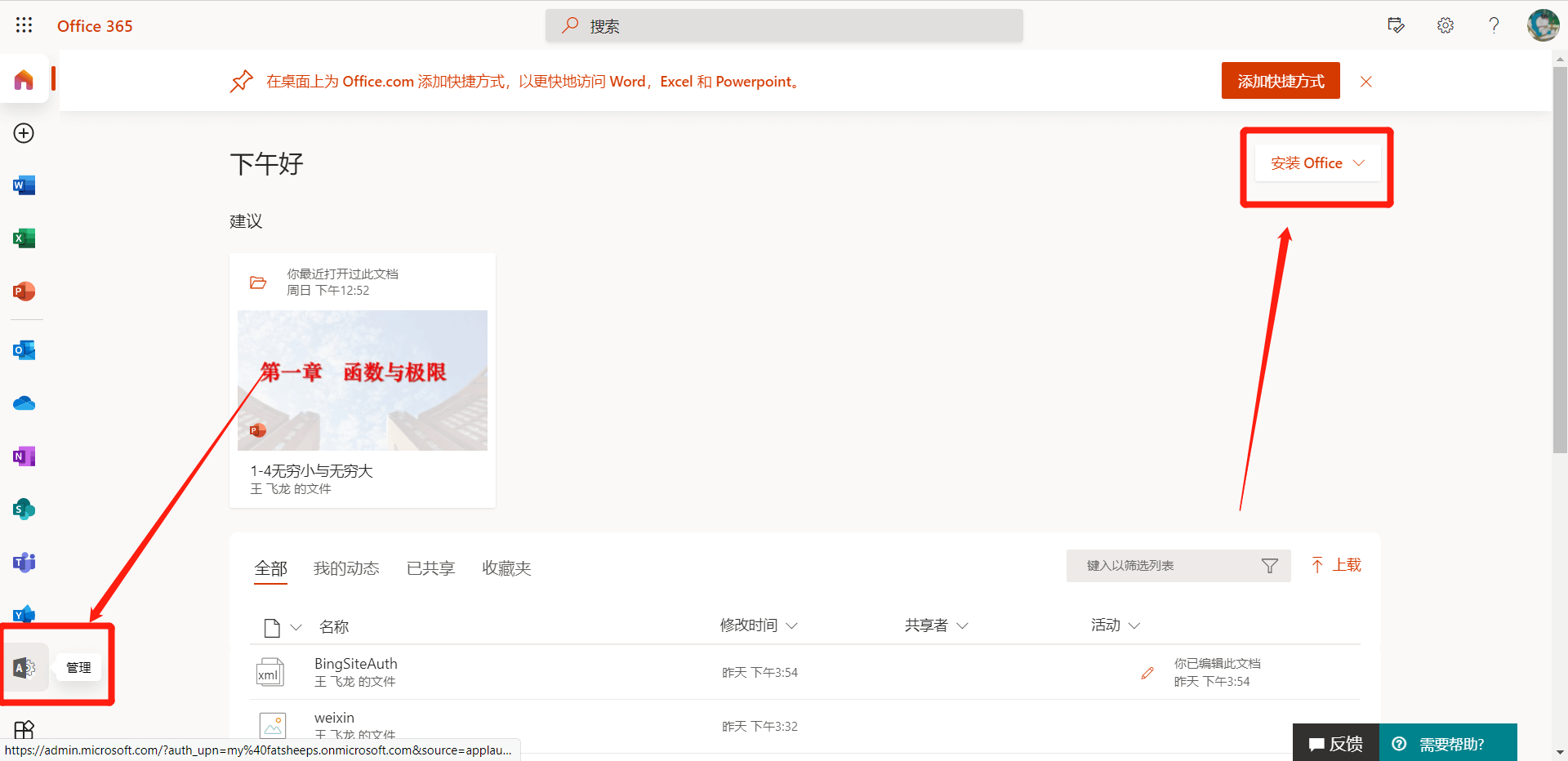Click the BingSiteAuth xml file icon

[x=270, y=672]
